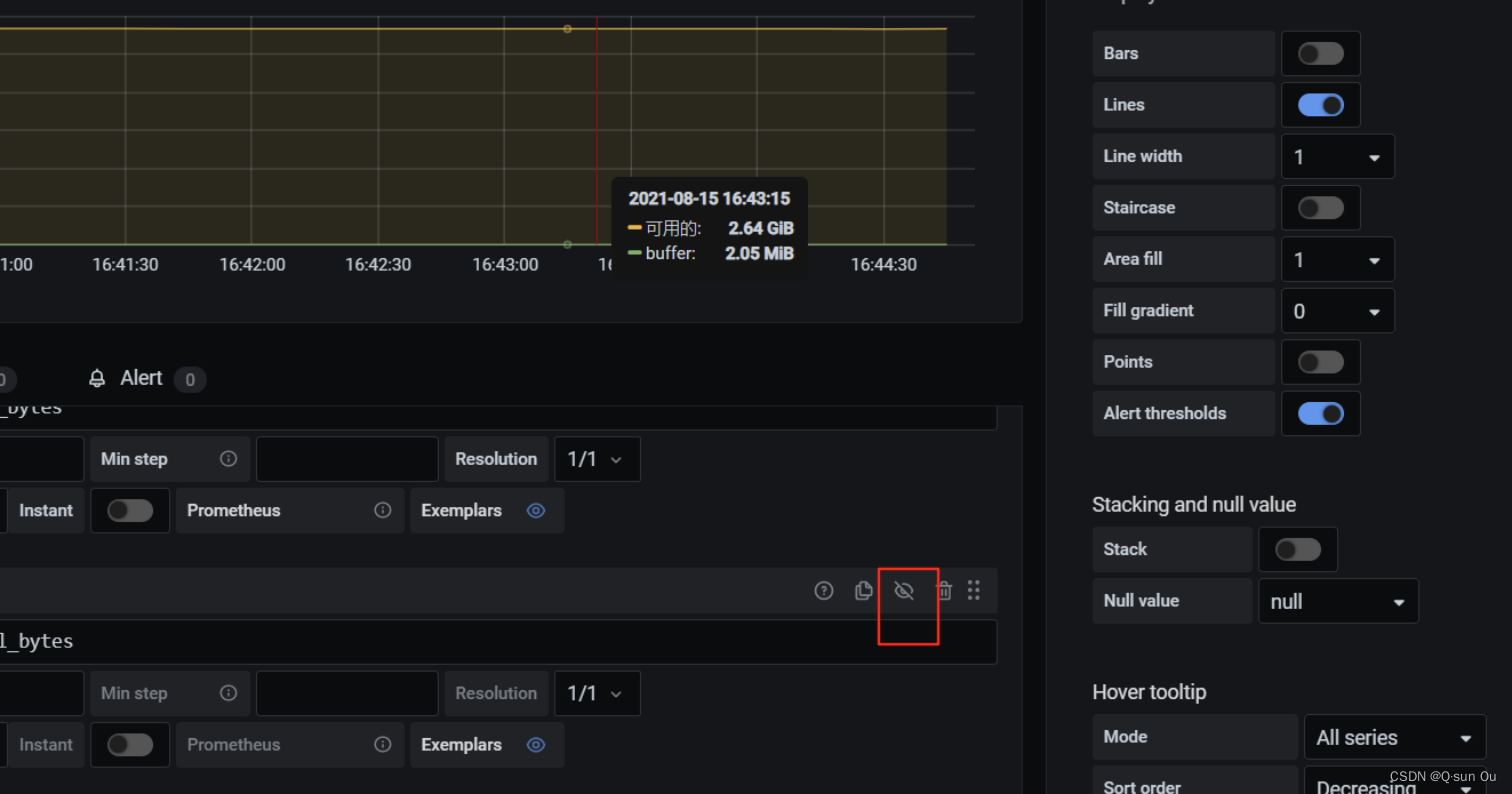Screen dimensions: 1512x794
Task: Click the Alert bell icon
Action: (96, 378)
